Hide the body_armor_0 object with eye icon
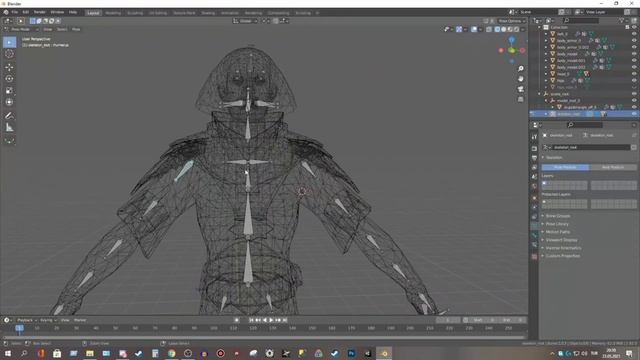 tap(634, 40)
